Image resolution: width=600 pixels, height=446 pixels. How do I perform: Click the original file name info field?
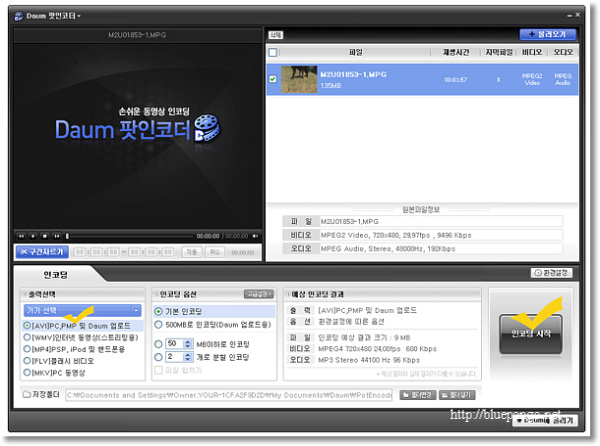point(441,221)
